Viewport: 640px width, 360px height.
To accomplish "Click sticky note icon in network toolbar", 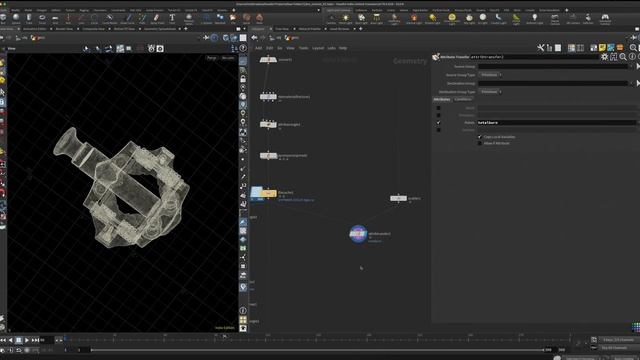I will pos(602,48).
